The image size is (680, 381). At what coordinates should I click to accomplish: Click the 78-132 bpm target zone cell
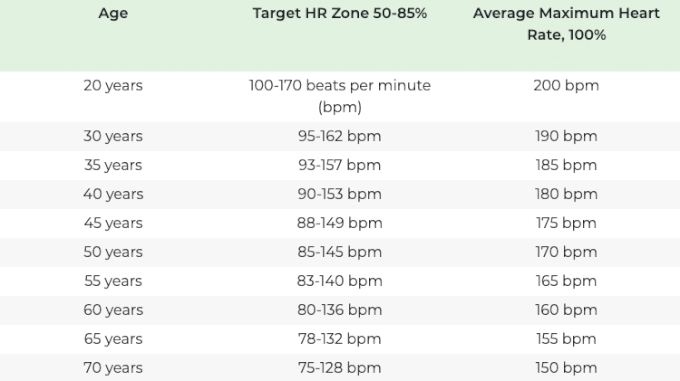point(340,339)
